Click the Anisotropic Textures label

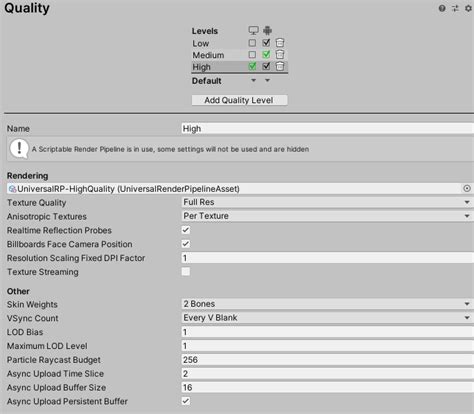(47, 216)
